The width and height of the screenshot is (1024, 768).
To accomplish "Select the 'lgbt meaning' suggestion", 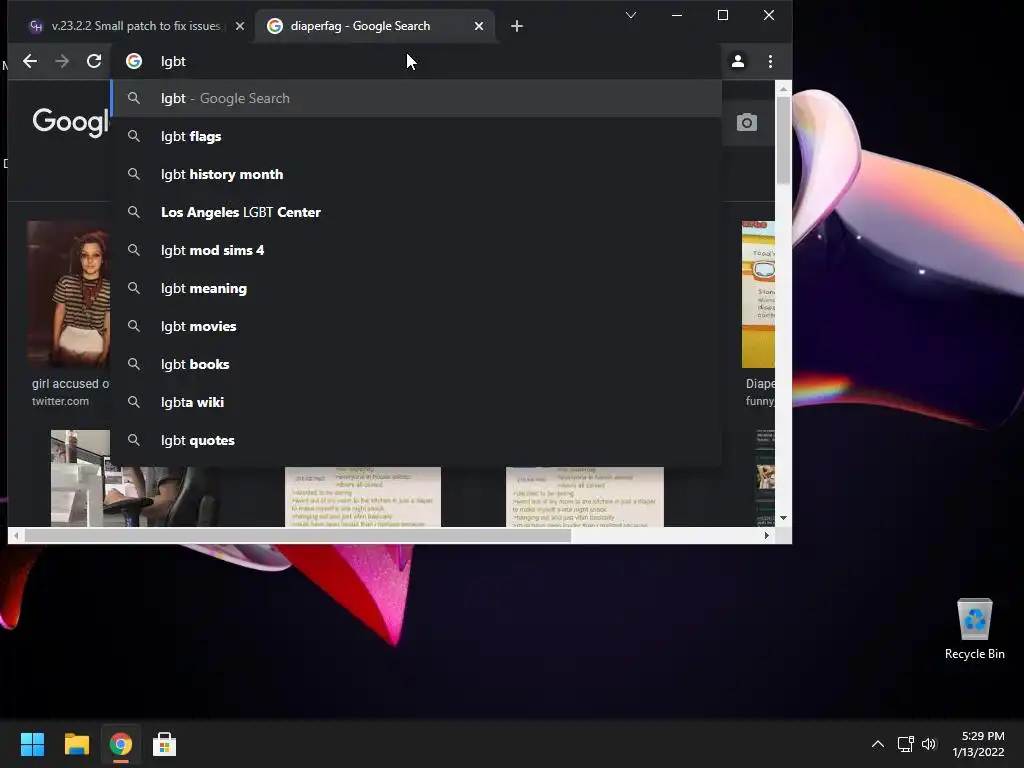I will [x=416, y=288].
